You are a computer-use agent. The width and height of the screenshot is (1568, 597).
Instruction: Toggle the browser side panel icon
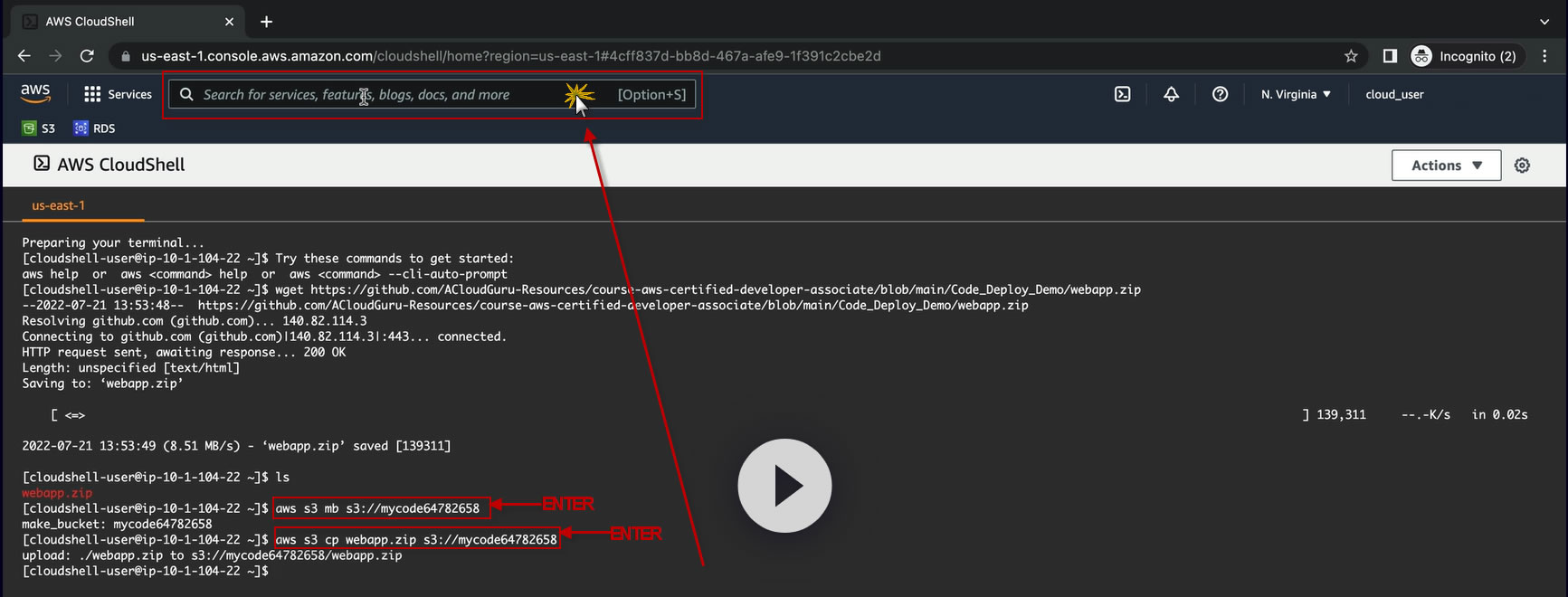(1390, 56)
